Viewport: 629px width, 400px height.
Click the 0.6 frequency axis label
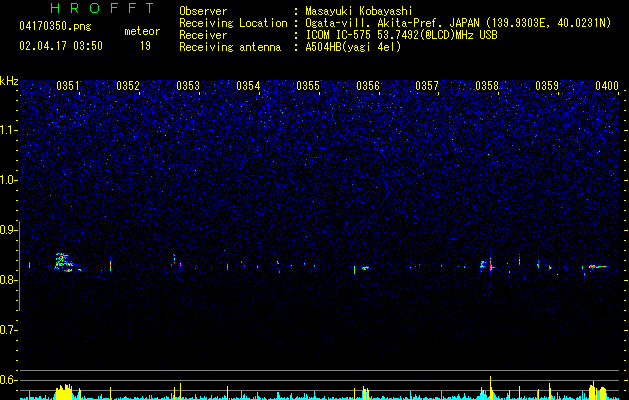pos(8,380)
